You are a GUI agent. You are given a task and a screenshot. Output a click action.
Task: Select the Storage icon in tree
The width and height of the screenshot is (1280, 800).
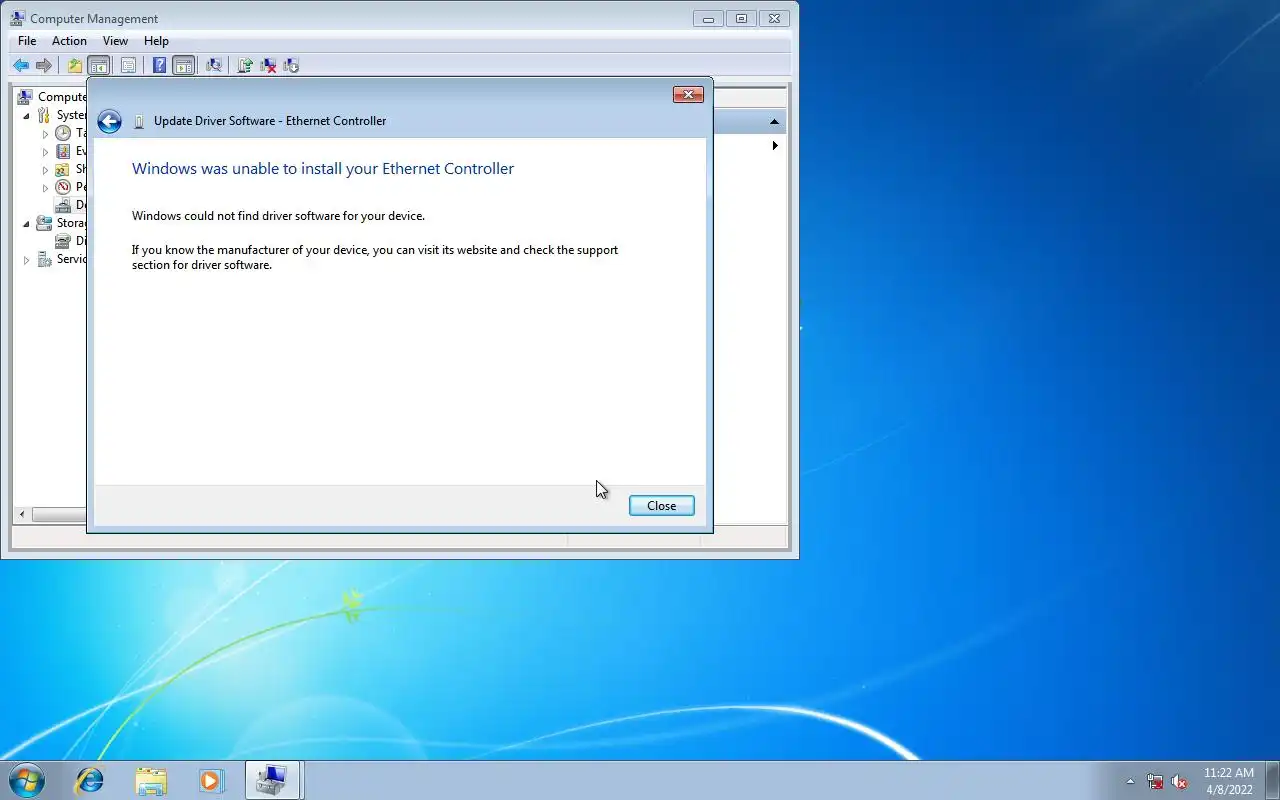pyautogui.click(x=44, y=223)
